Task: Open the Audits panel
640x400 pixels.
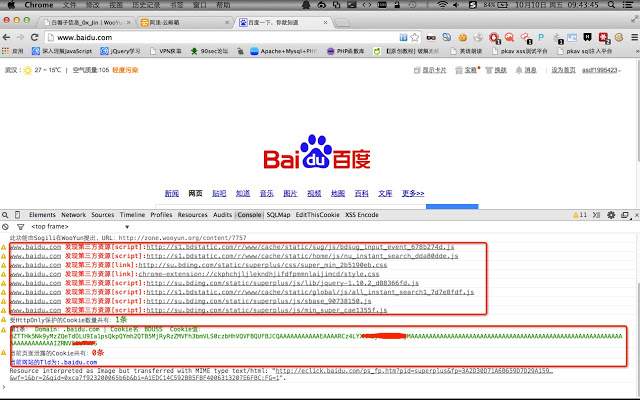Action: (222, 215)
